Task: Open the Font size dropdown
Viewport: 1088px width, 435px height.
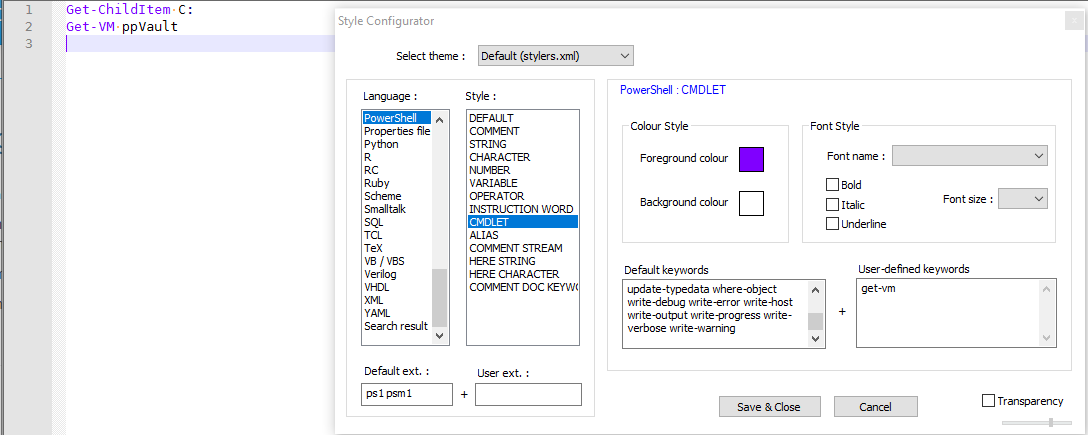Action: point(1023,199)
